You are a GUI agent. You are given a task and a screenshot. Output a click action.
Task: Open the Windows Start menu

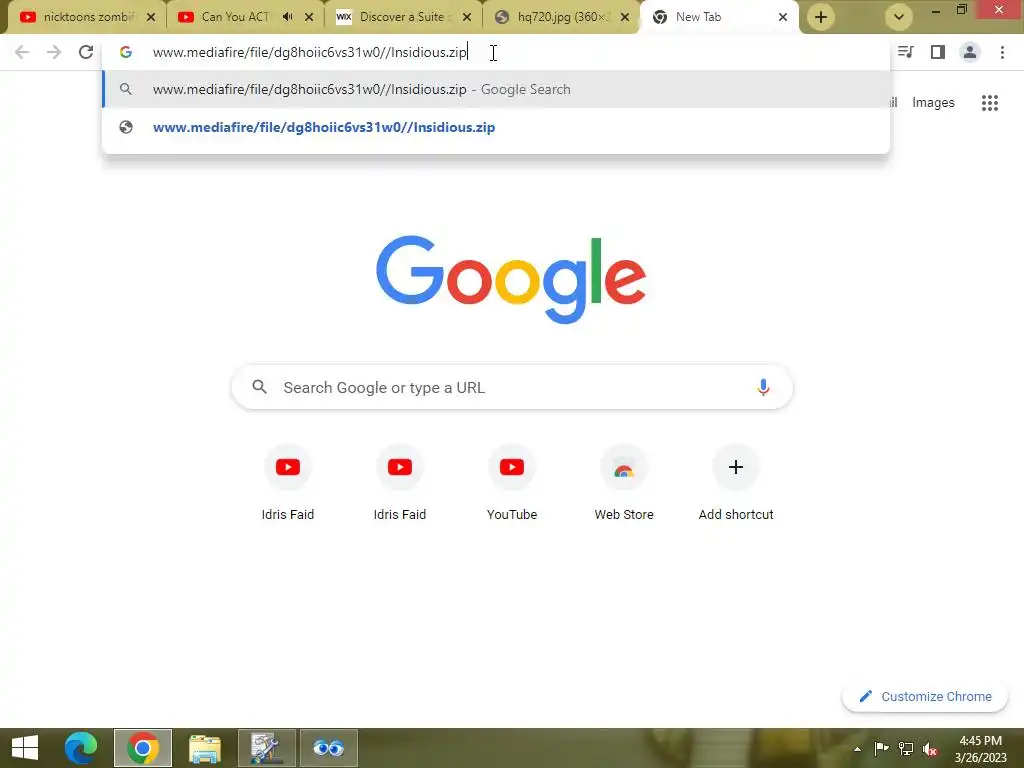click(25, 748)
